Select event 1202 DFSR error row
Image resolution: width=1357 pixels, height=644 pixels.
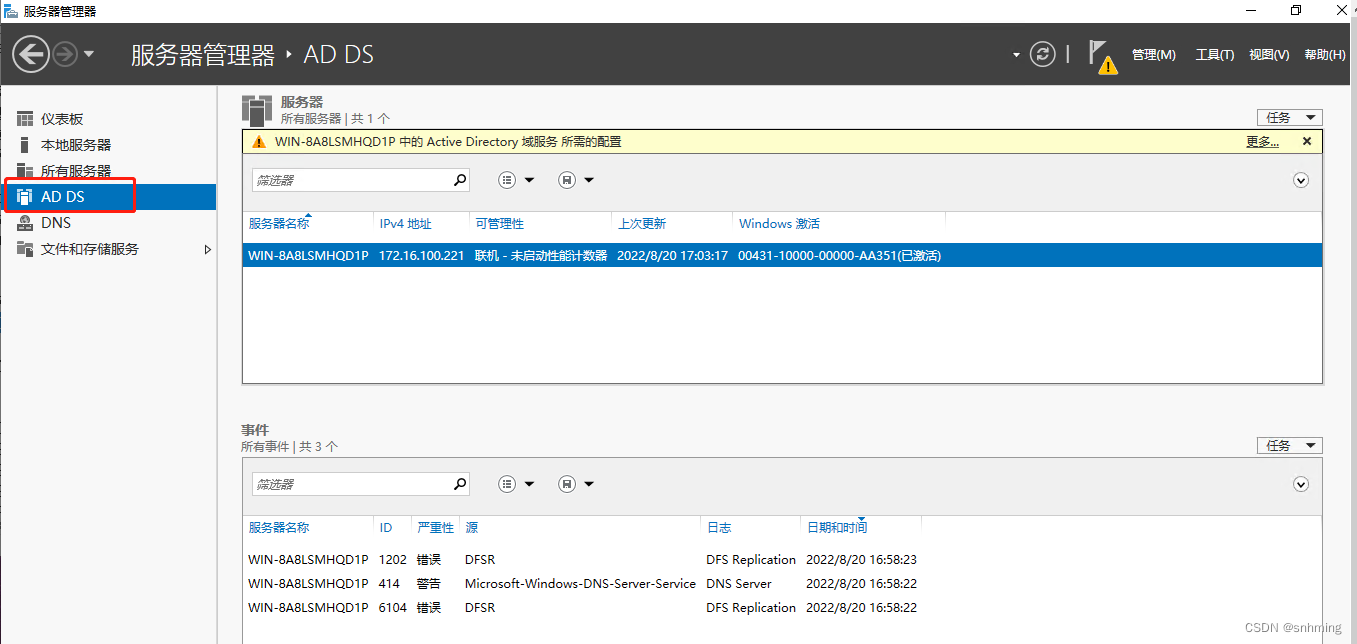click(x=782, y=559)
